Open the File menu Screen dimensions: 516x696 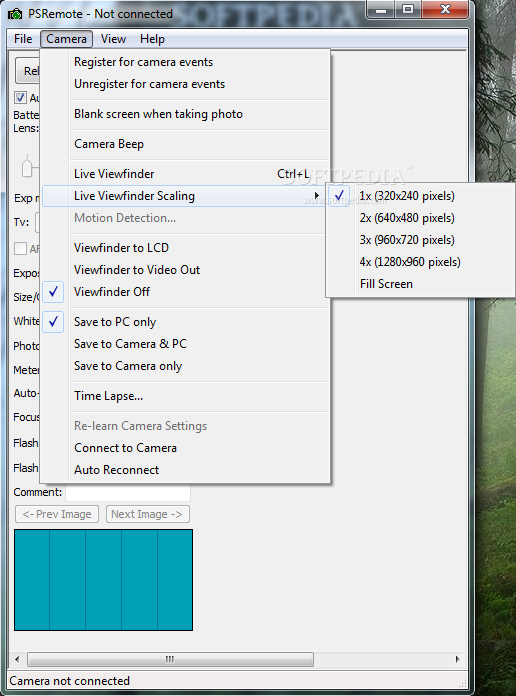click(x=23, y=39)
